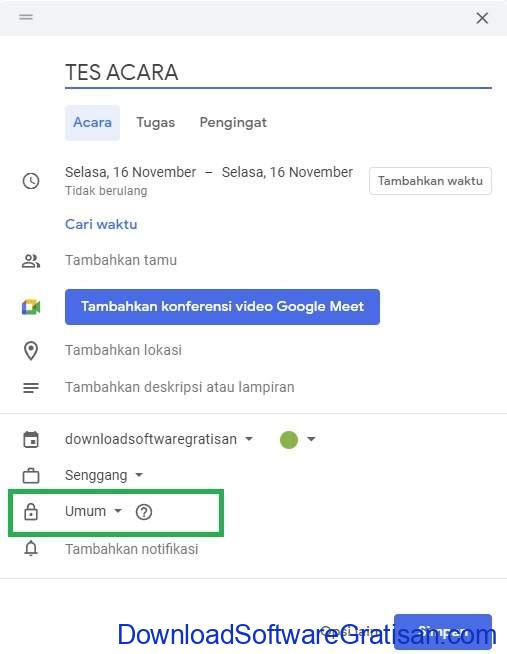
Task: Expand the Senggang availability dropdown
Action: point(104,475)
